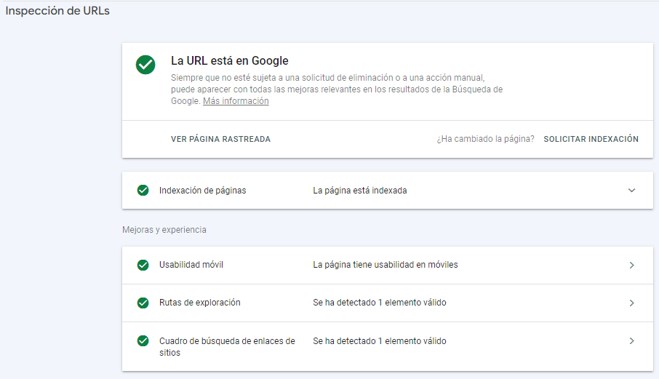Click green check icon next to Rutas de exploración
Image resolution: width=659 pixels, height=379 pixels.
(143, 303)
